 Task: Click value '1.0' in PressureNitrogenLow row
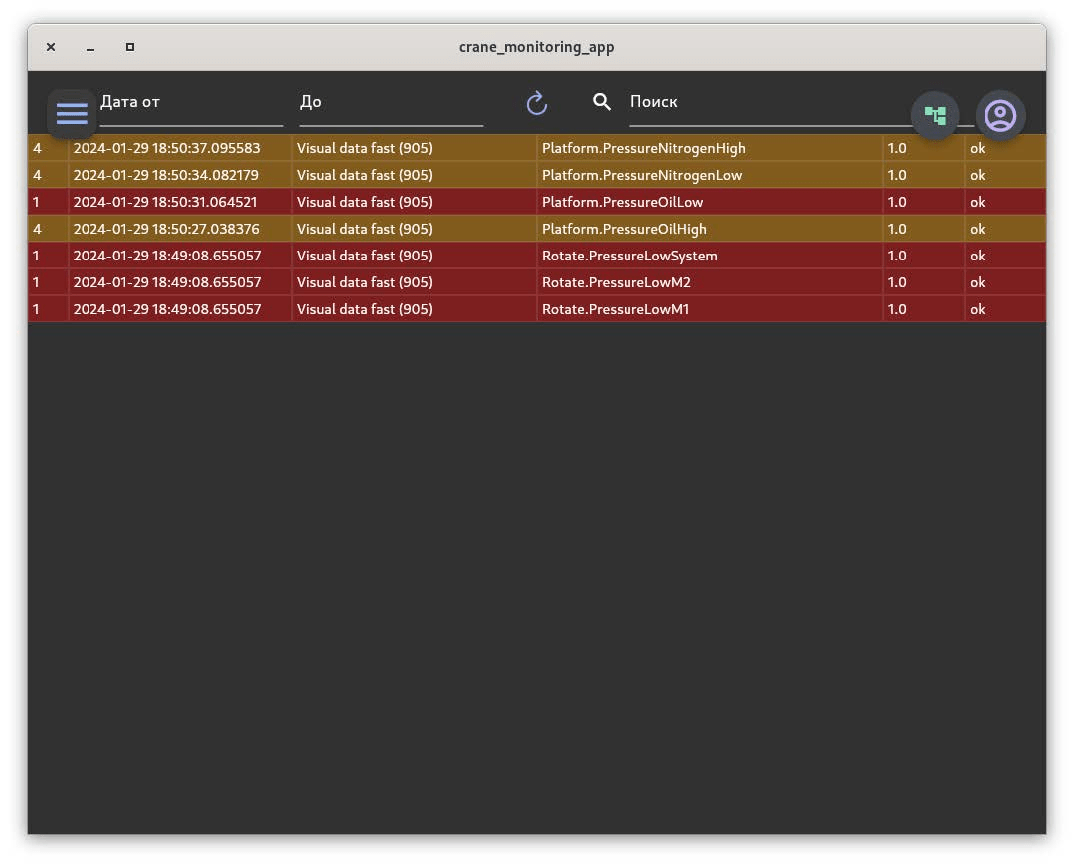pos(897,175)
